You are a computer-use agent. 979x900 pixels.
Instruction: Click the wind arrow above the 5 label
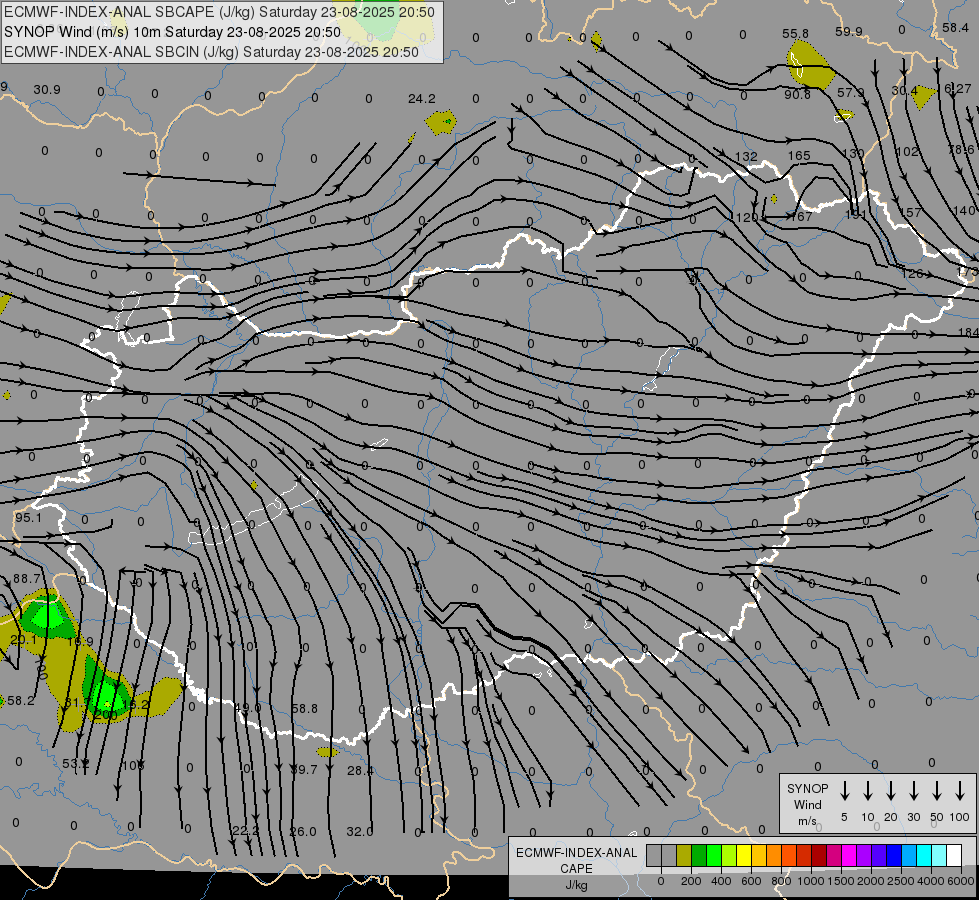(845, 791)
